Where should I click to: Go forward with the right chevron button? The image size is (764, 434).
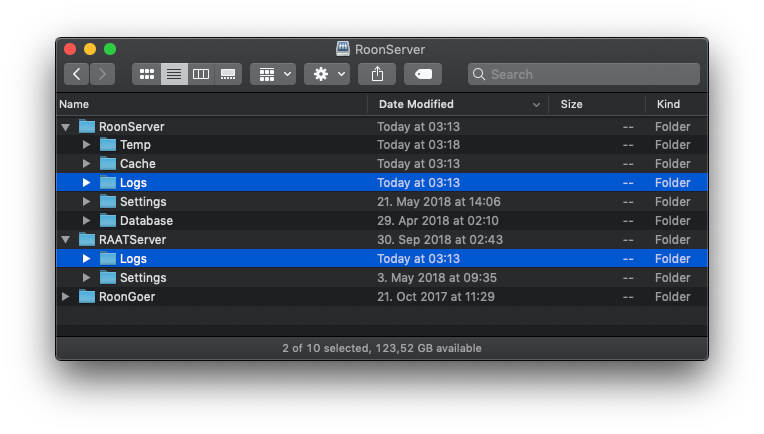point(102,74)
